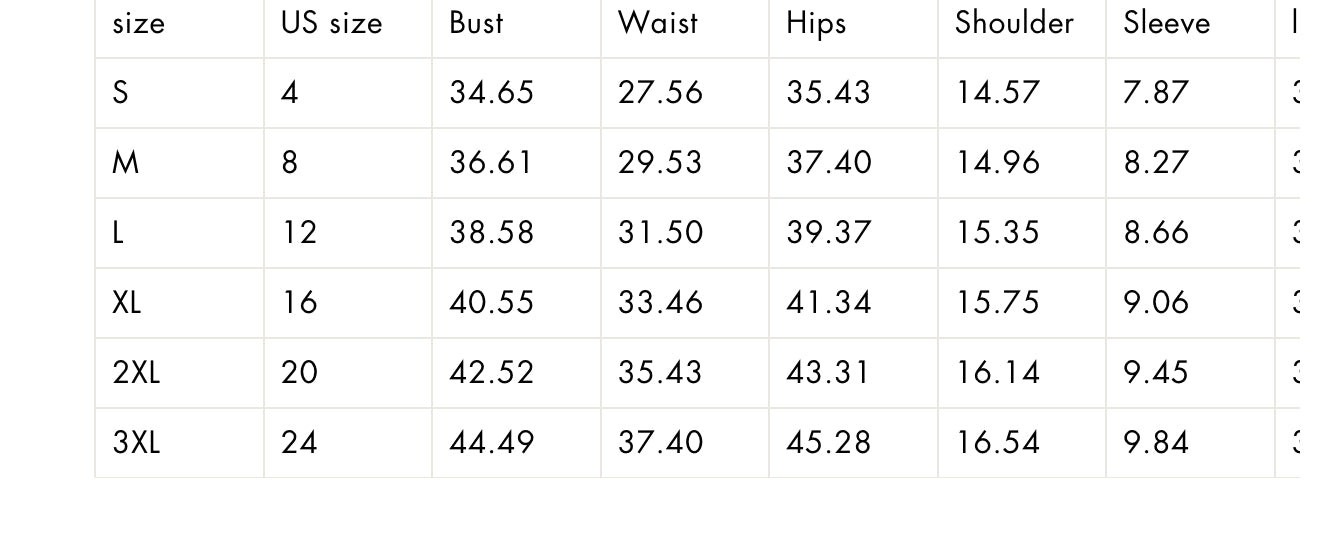The image size is (1334, 537).
Task: Click the Hips column header
Action: coord(816,24)
